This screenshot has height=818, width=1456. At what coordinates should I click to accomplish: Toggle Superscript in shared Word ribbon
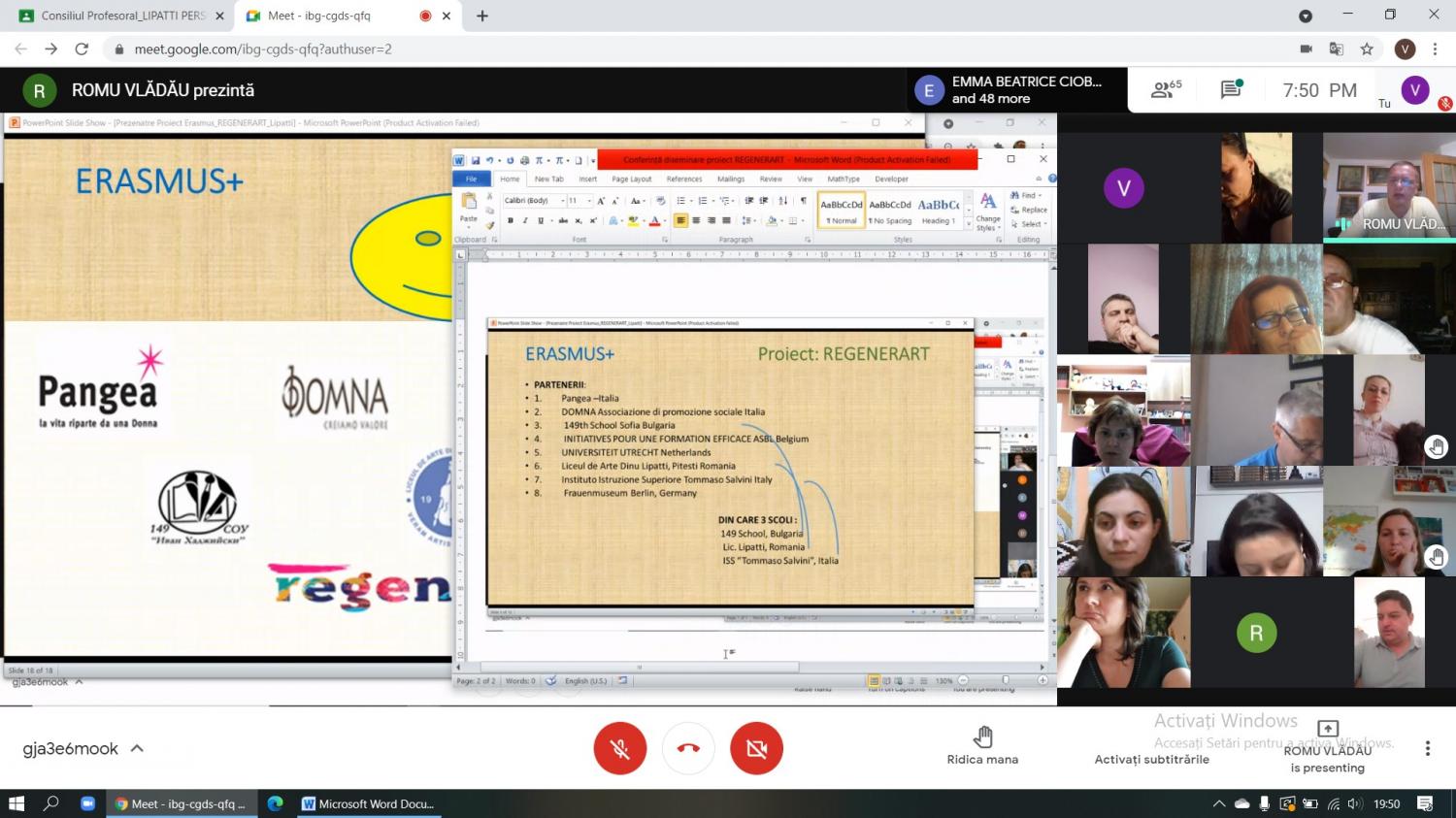(x=593, y=220)
